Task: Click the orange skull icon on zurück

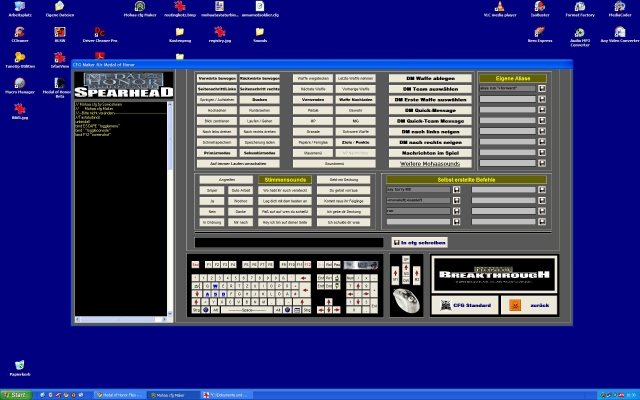Action: point(515,305)
